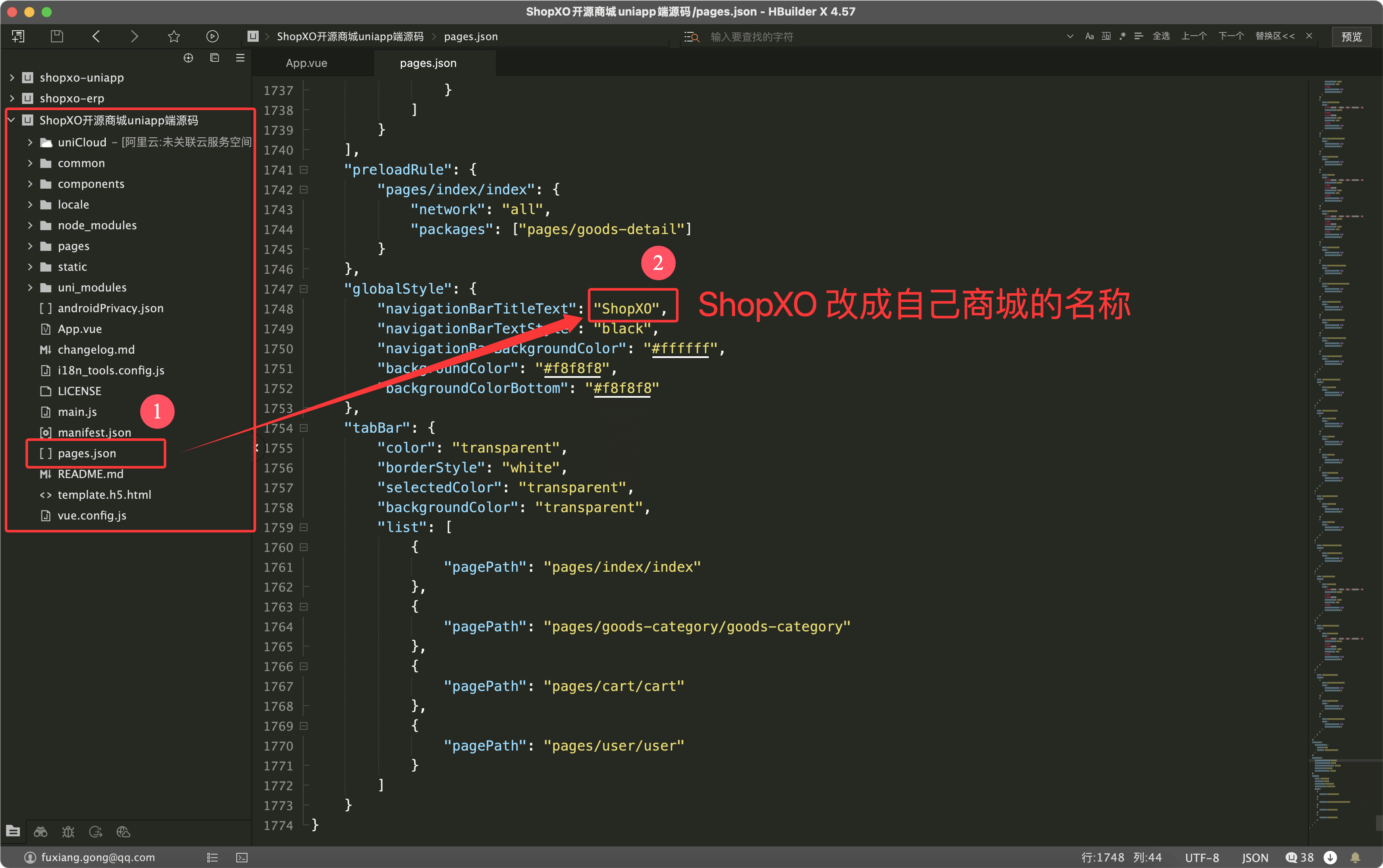Click the project icon in breadcrumb
Screen dimensions: 1383x868
[253, 36]
